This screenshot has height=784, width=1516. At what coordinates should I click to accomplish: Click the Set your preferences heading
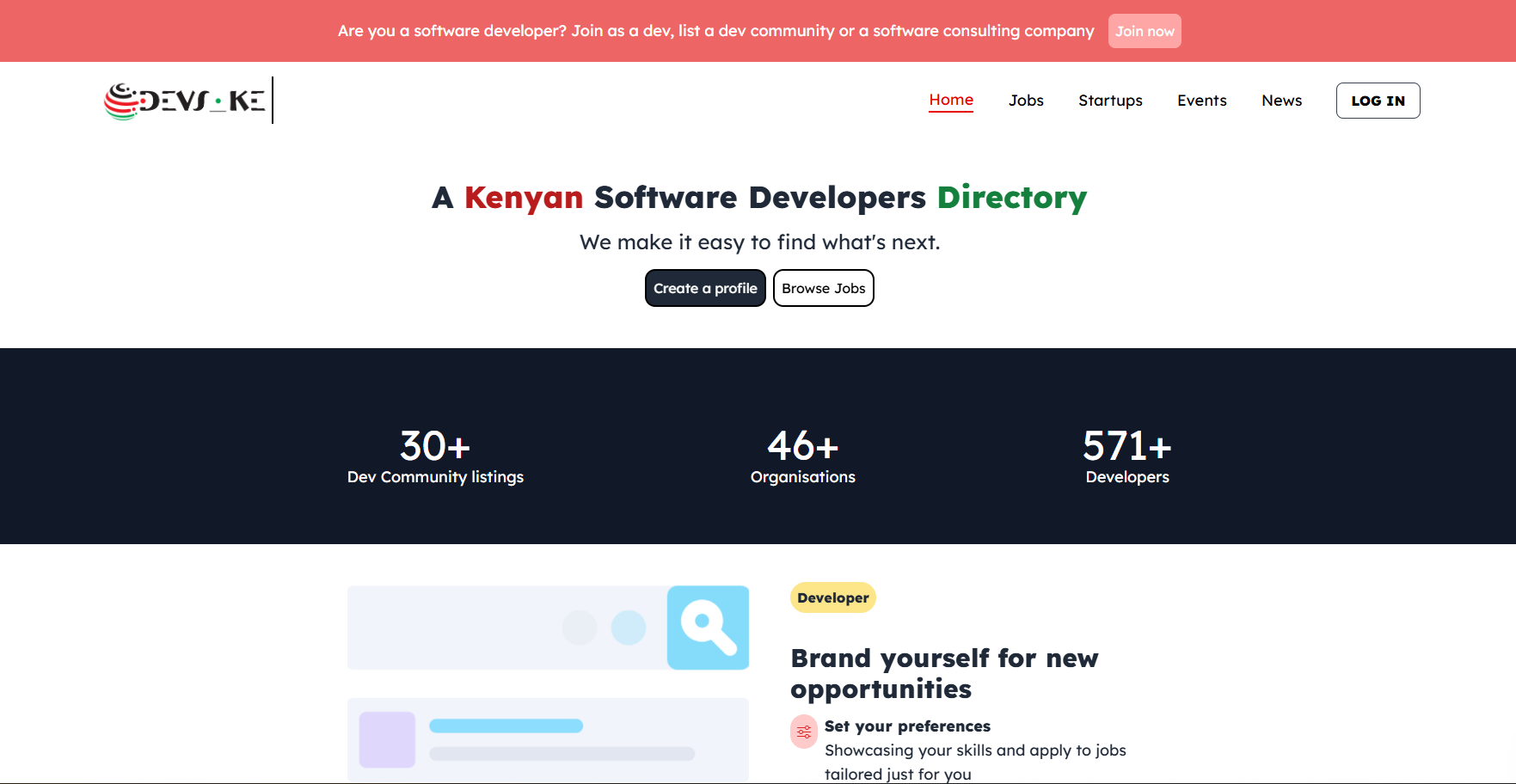point(907,726)
